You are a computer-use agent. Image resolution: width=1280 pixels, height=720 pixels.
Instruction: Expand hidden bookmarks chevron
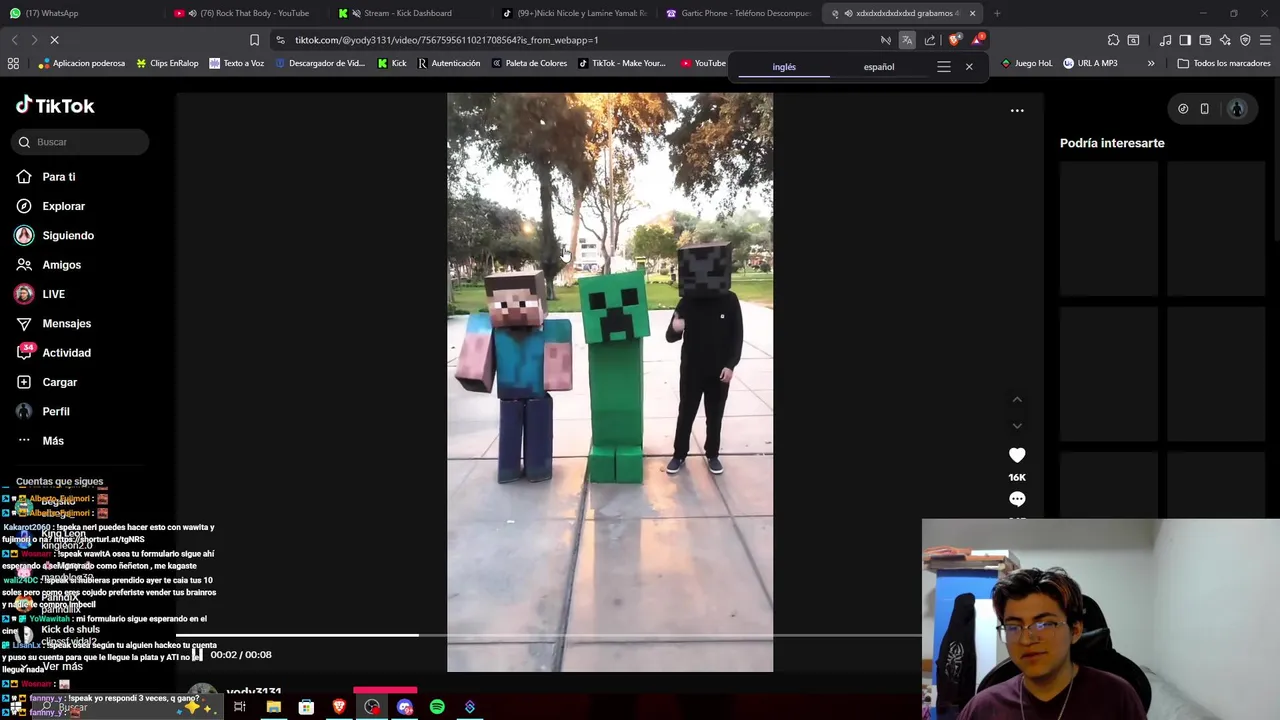click(x=1151, y=63)
